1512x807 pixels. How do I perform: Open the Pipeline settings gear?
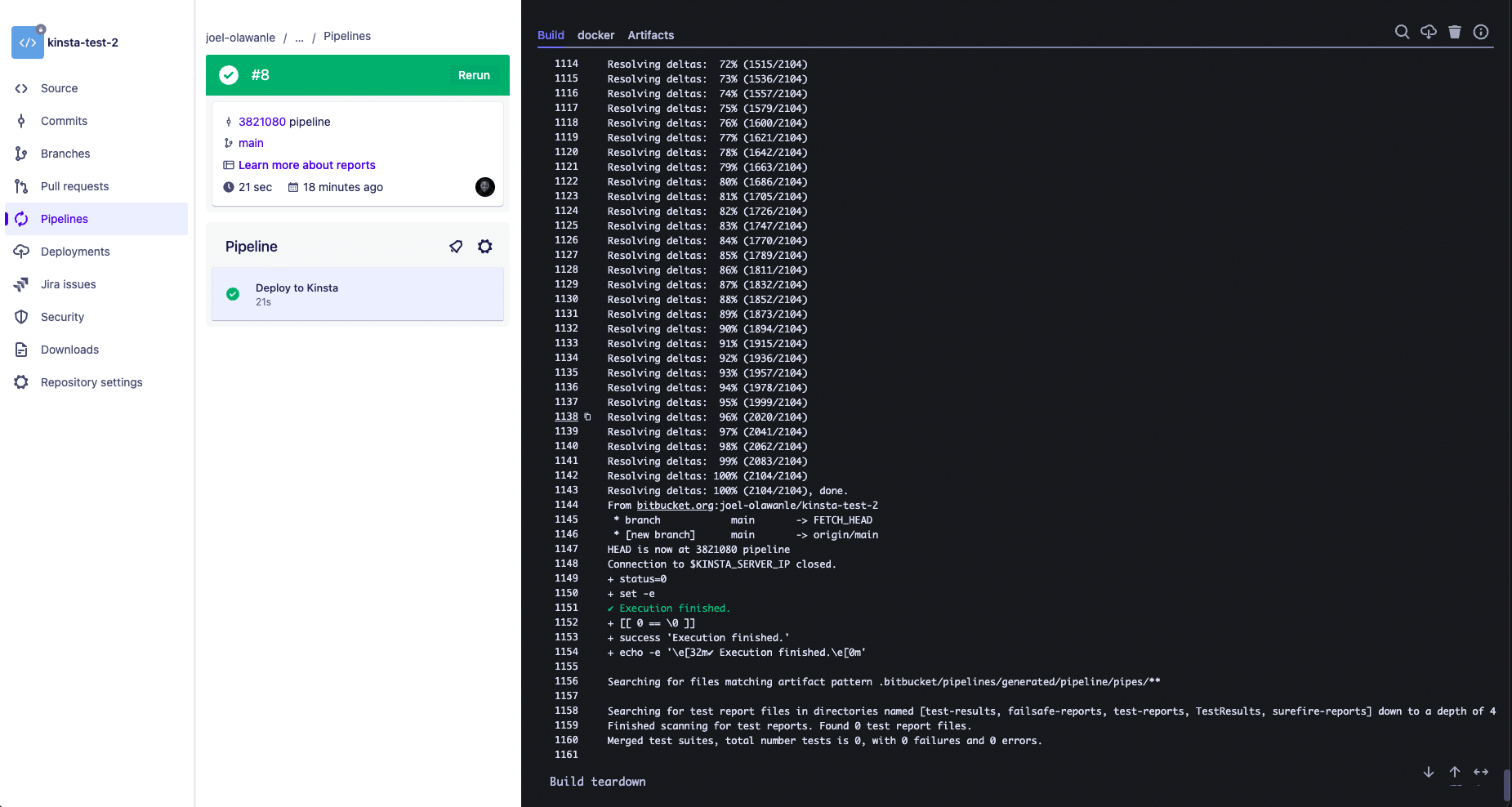pyautogui.click(x=485, y=246)
